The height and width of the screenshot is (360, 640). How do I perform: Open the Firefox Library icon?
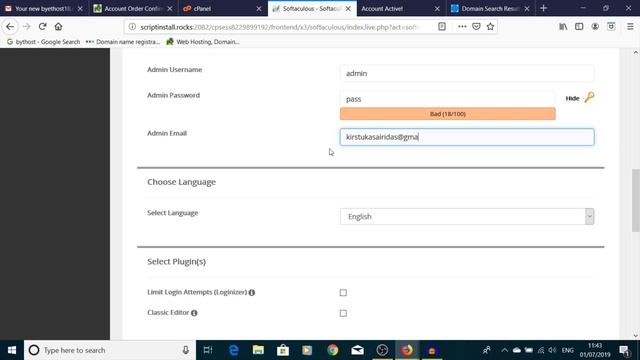click(x=563, y=27)
